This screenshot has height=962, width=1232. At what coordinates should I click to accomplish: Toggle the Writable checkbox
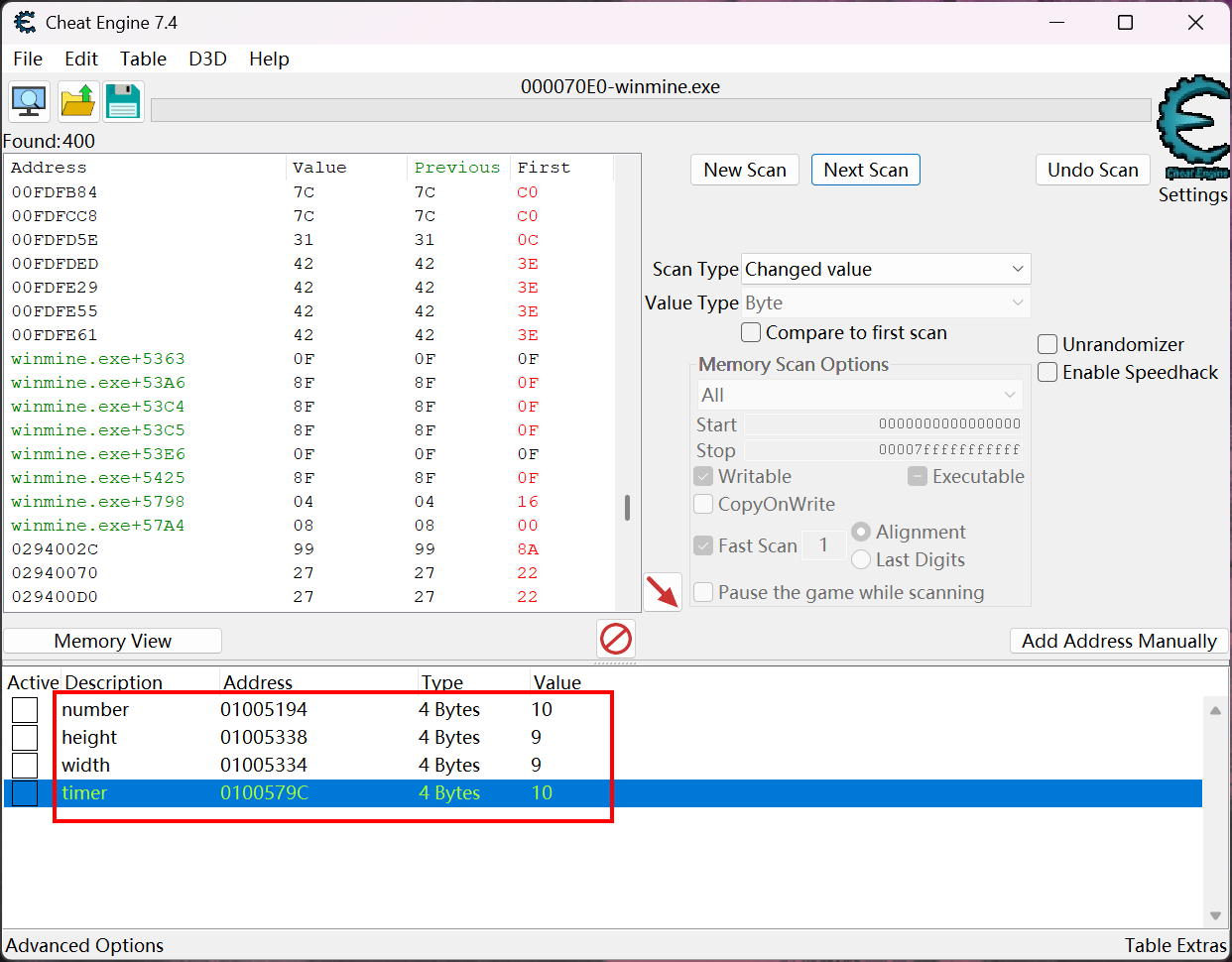point(703,476)
